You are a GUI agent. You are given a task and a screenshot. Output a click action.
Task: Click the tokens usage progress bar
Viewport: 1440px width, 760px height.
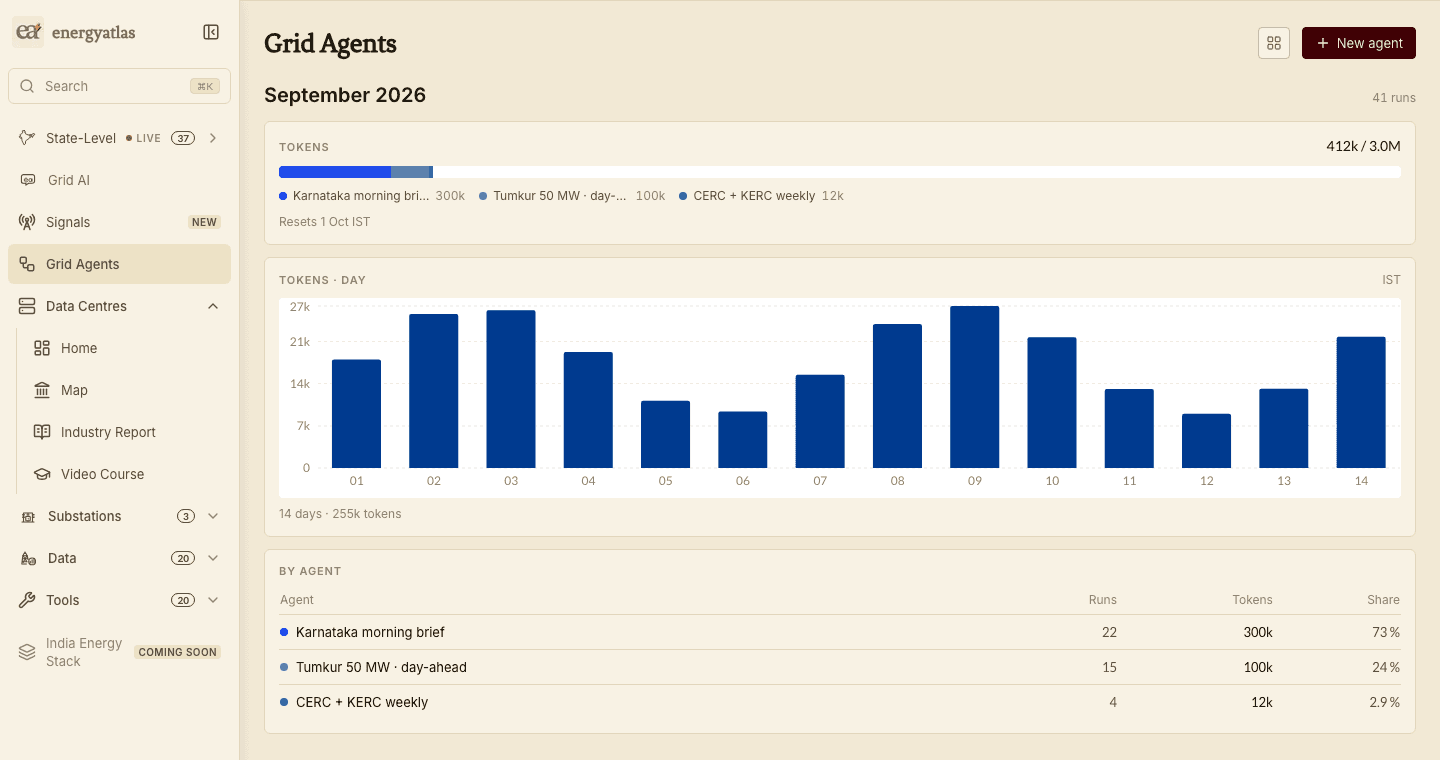pyautogui.click(x=840, y=172)
